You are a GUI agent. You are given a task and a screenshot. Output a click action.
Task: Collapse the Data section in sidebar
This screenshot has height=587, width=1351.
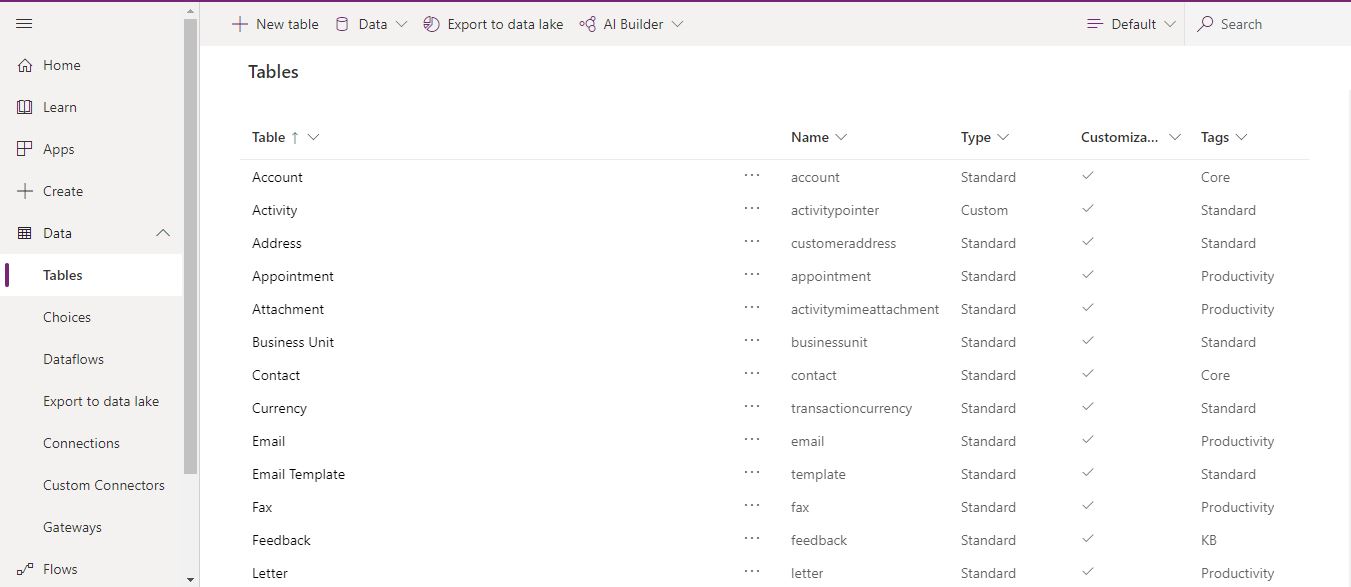(163, 232)
